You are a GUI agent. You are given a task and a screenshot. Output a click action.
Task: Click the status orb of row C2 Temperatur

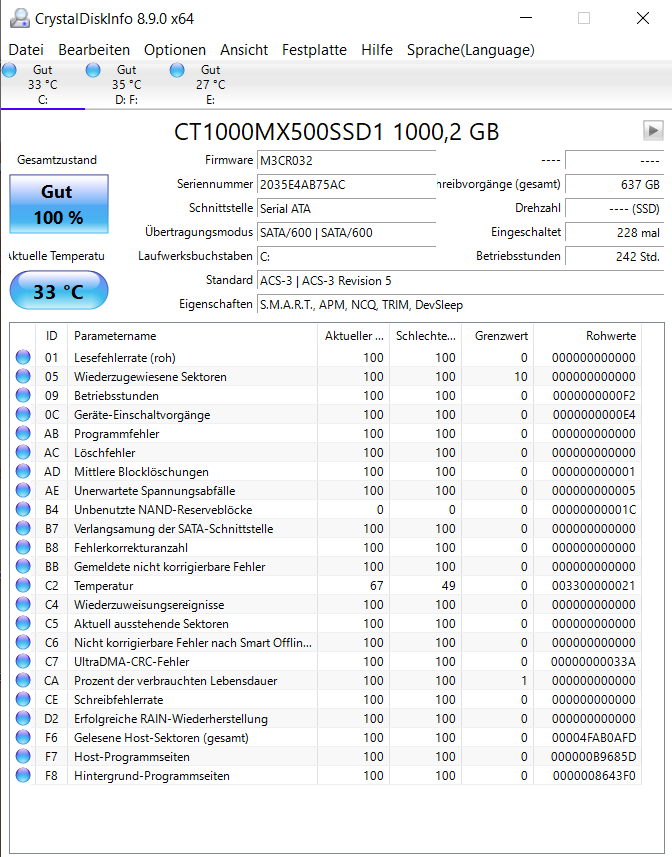coord(23,585)
